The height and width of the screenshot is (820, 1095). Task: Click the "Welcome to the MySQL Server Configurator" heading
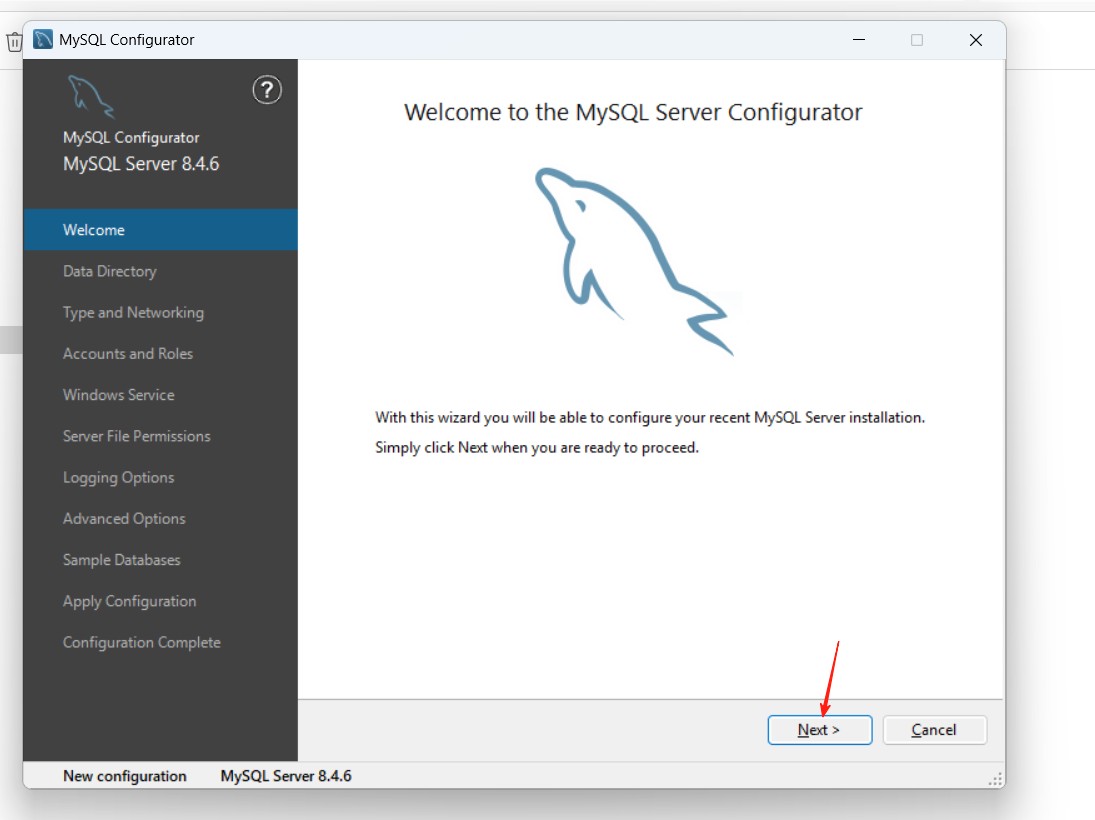click(633, 112)
